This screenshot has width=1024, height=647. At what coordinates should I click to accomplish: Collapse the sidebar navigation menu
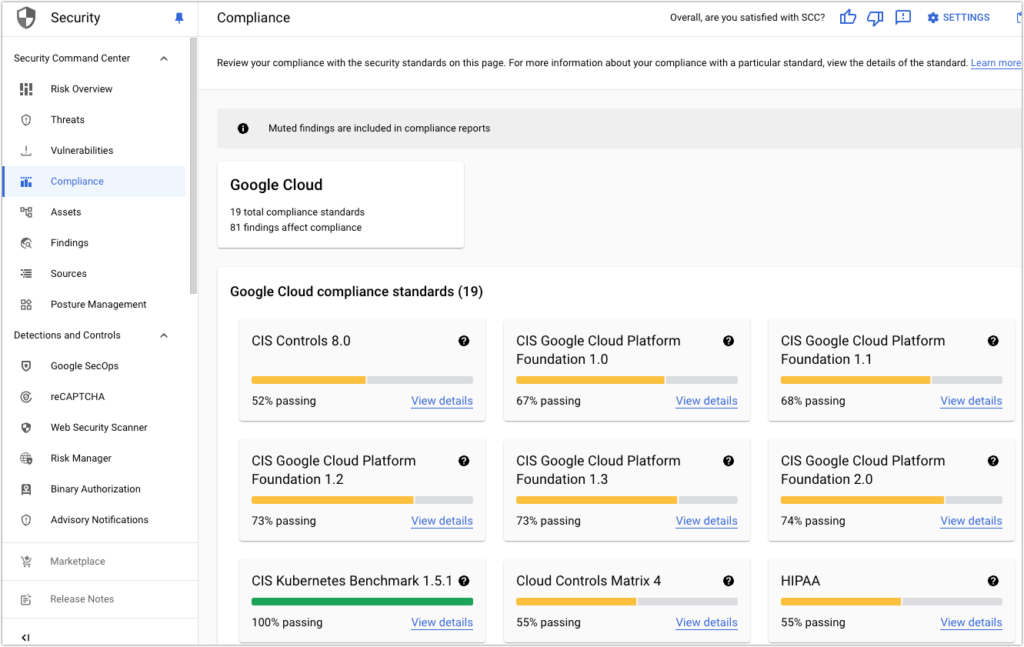(25, 637)
